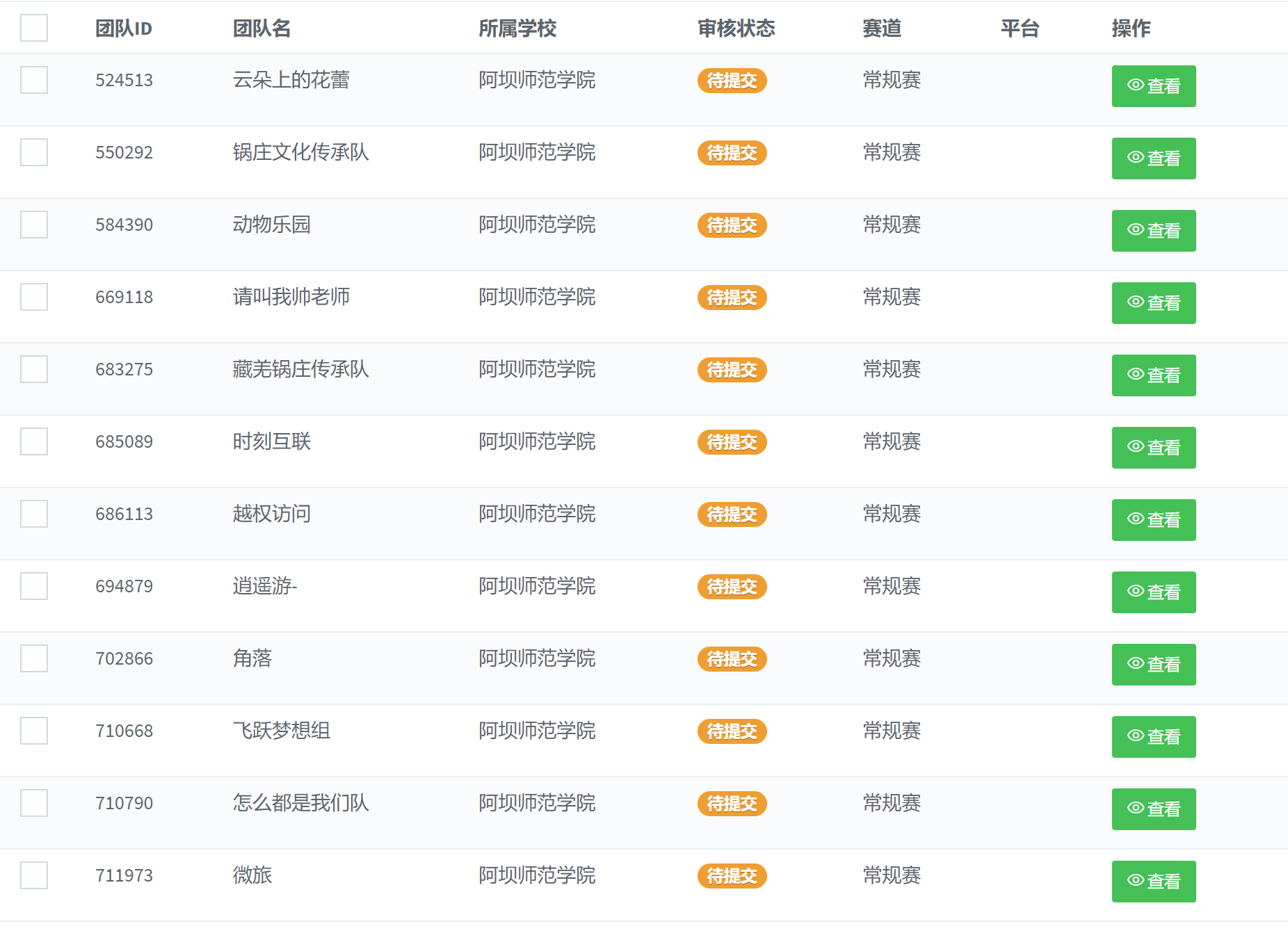Image resolution: width=1288 pixels, height=949 pixels.
Task: Click 查看 for team 微旅
Action: (1154, 882)
